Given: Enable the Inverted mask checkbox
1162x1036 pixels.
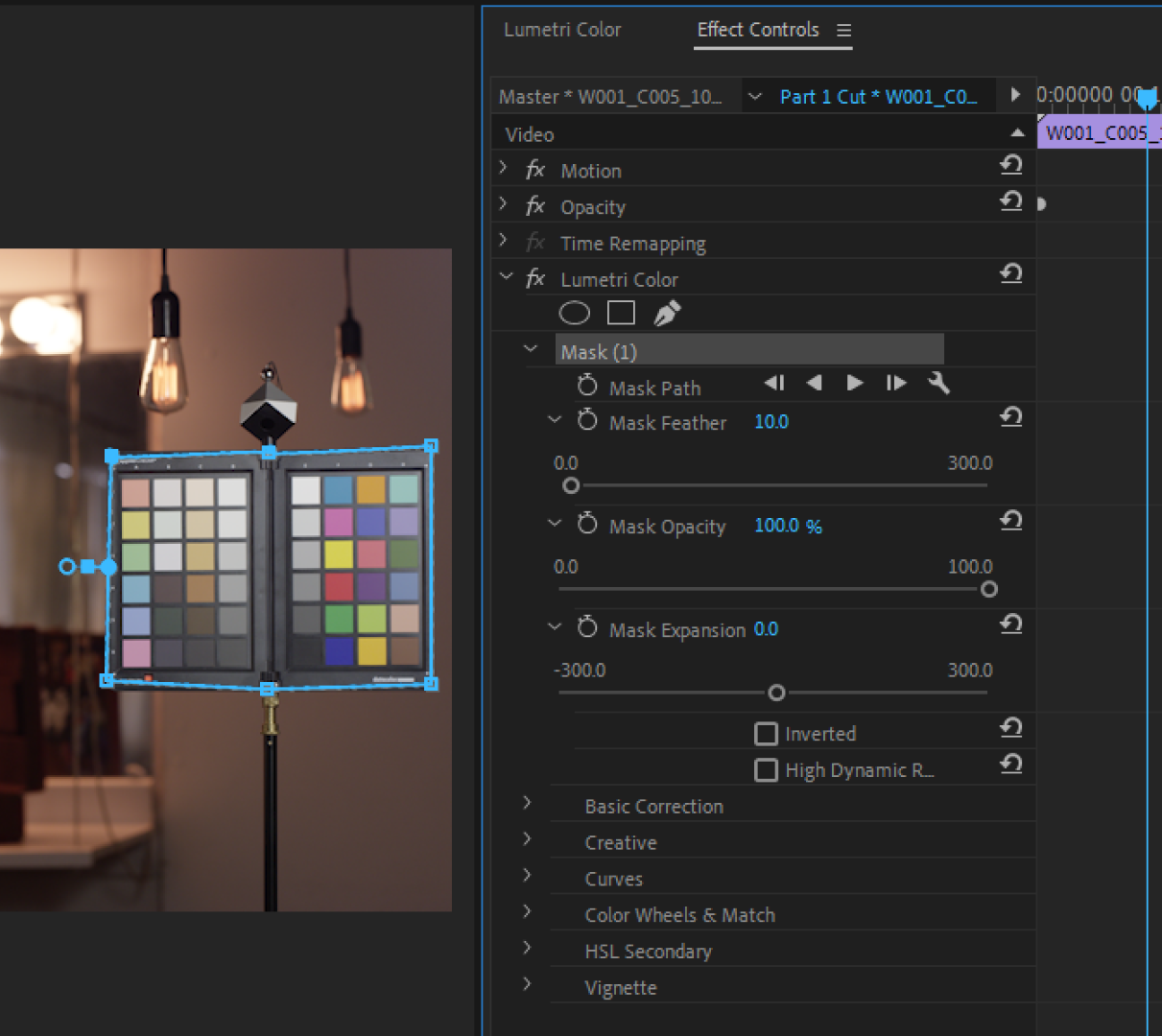Looking at the screenshot, I should tap(766, 734).
